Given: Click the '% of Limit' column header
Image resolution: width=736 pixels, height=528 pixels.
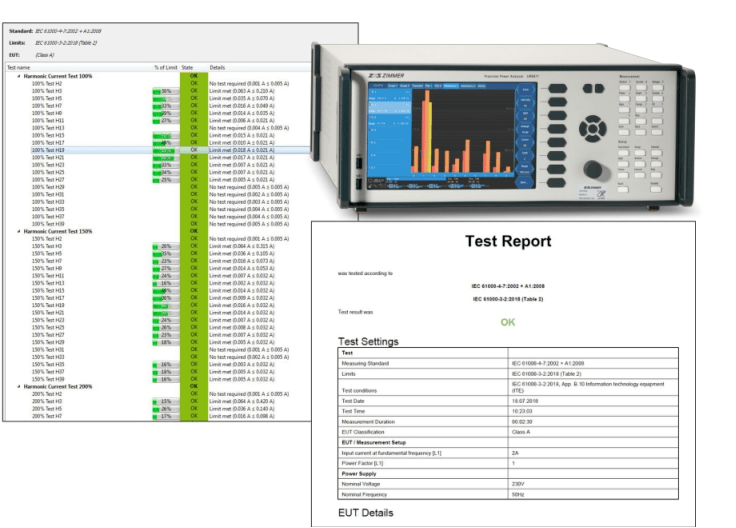Looking at the screenshot, I should (165, 67).
